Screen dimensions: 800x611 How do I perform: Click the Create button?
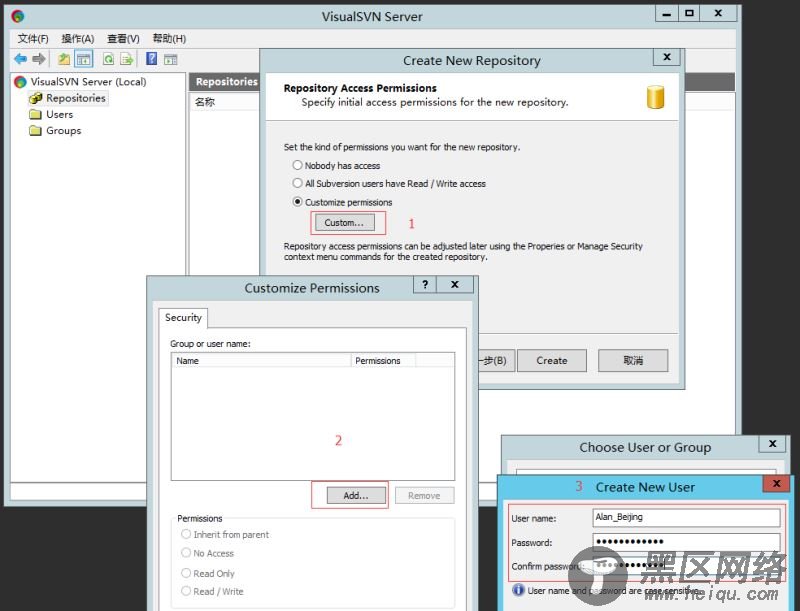click(552, 361)
